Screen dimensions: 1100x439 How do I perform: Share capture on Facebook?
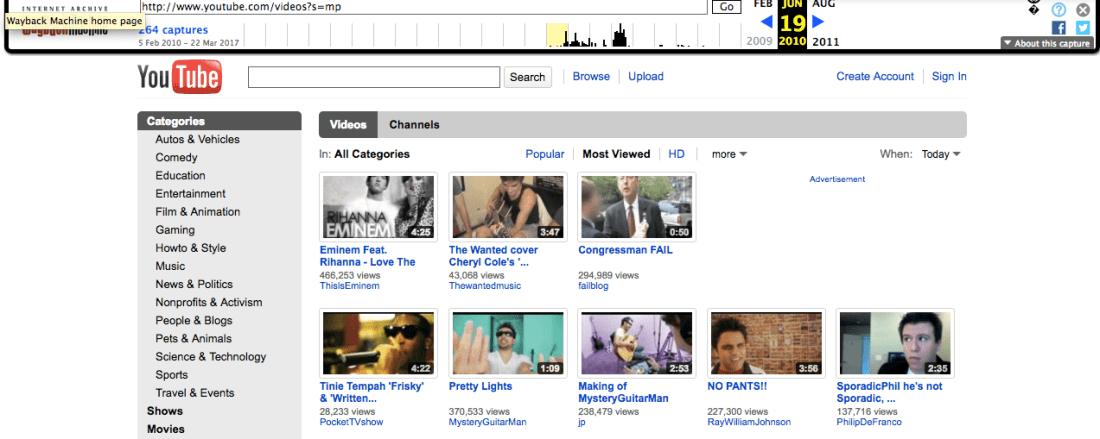pyautogui.click(x=1059, y=28)
